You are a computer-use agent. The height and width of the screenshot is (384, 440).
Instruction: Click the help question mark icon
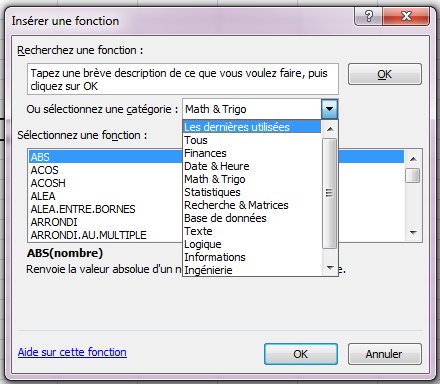coord(369,16)
